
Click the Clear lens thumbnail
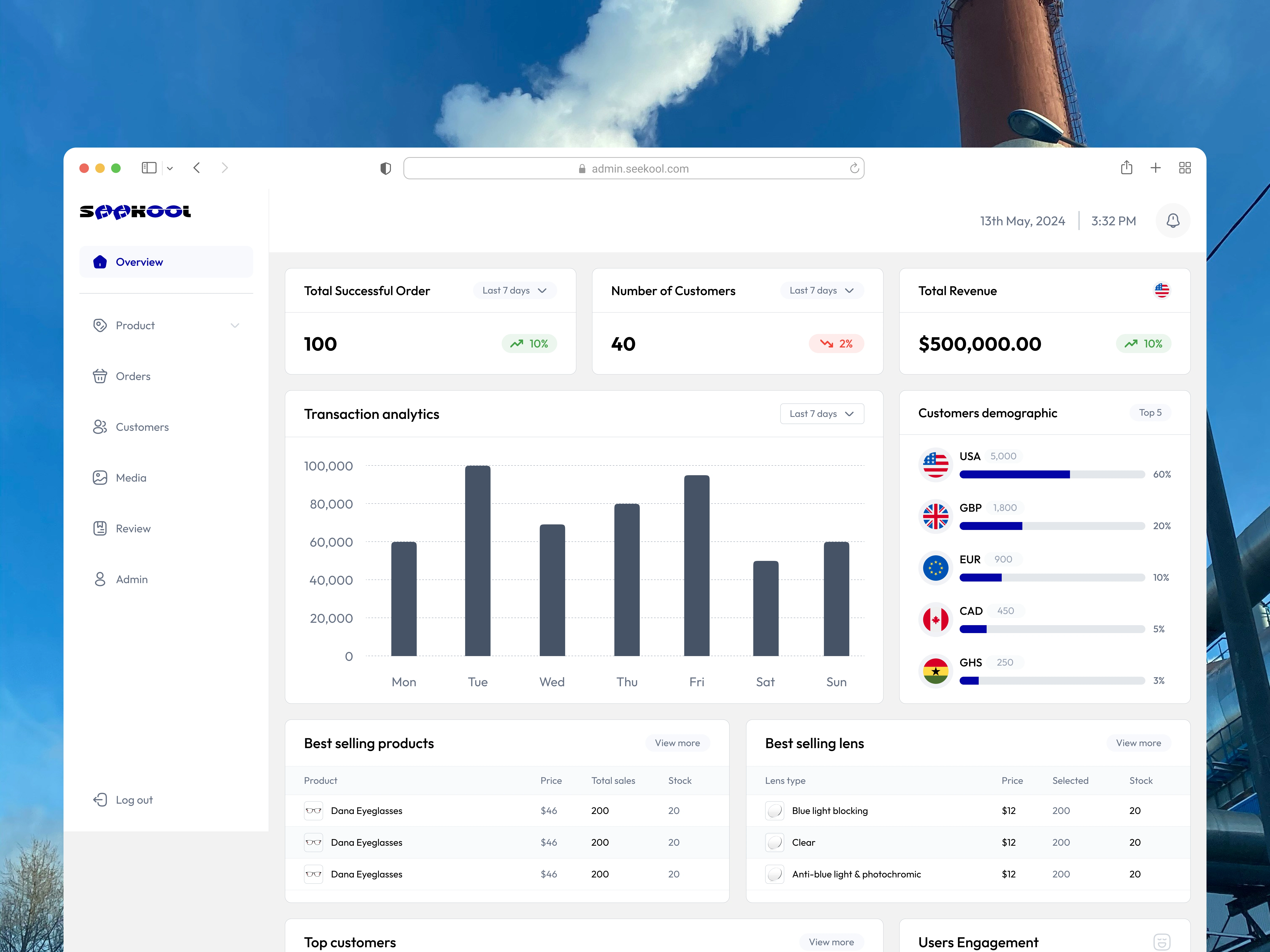[775, 842]
